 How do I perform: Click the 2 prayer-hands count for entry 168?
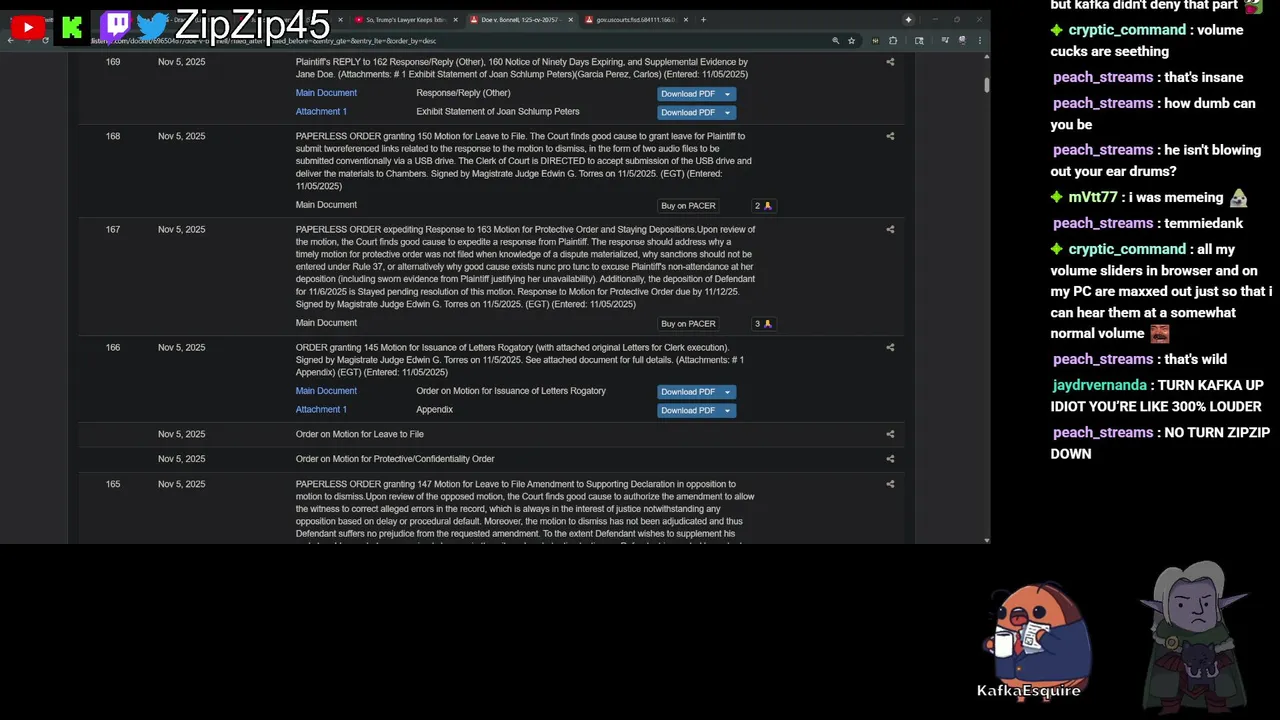763,206
